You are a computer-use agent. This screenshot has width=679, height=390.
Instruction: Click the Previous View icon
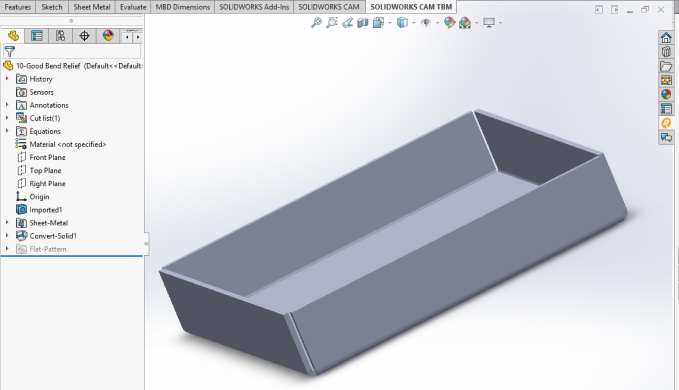point(347,23)
